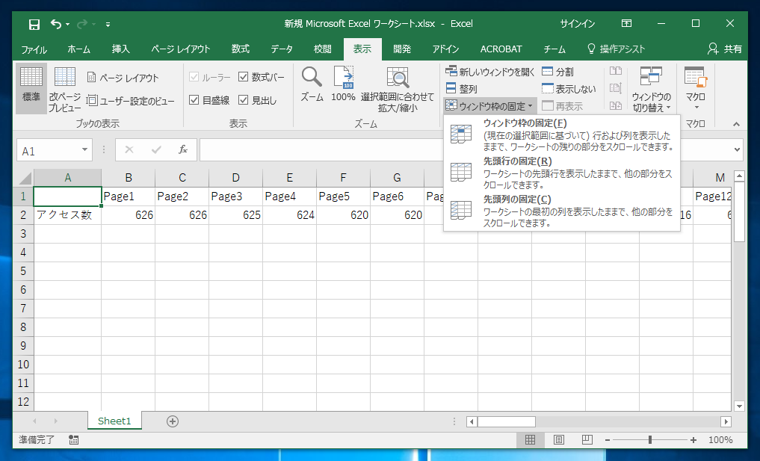Screen dimensions: 760x461
Task: Click the Select All corner triangle
Action: tap(24, 178)
